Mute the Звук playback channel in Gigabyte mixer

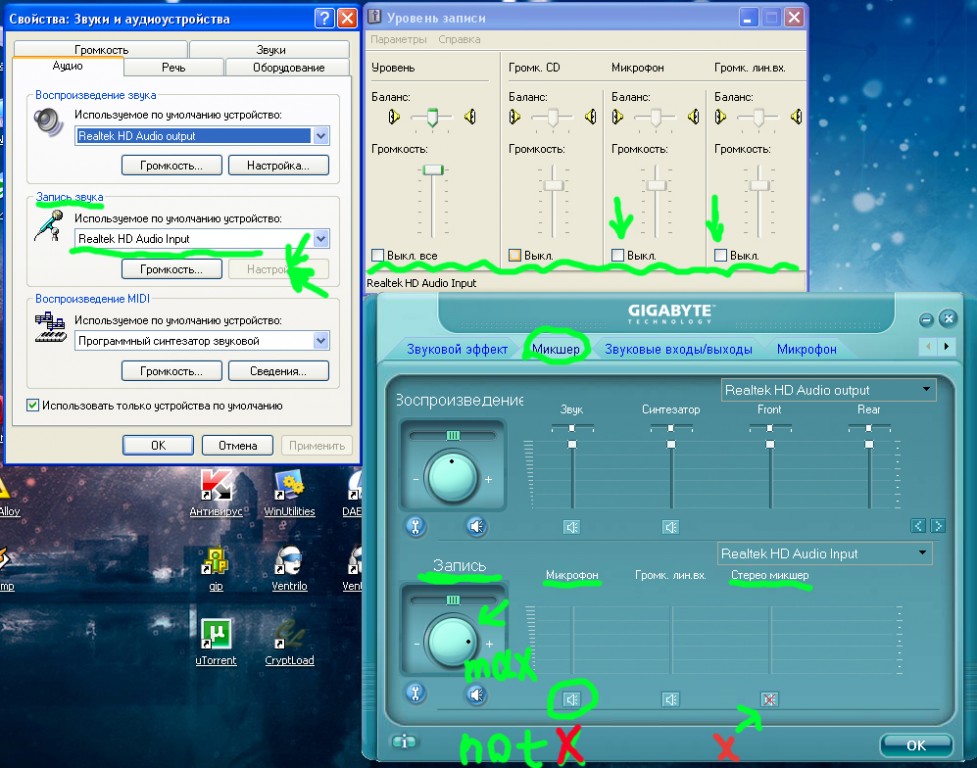pos(571,527)
